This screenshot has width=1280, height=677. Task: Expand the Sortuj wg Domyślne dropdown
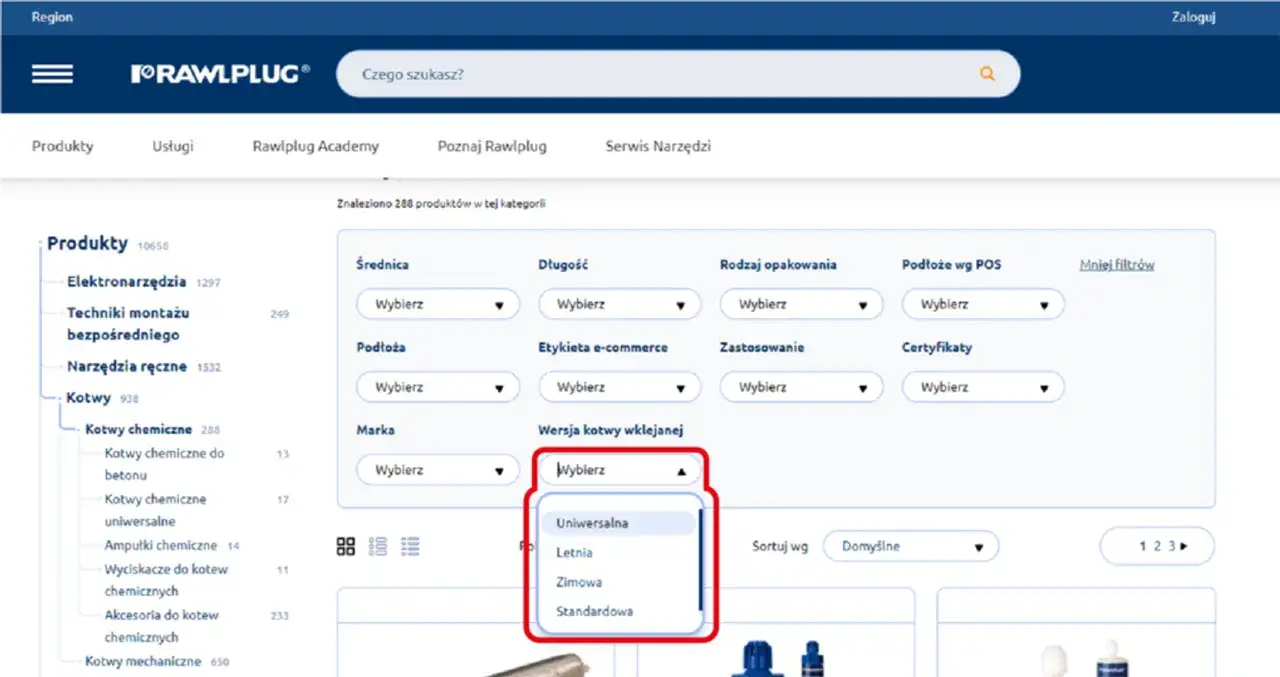[910, 547]
